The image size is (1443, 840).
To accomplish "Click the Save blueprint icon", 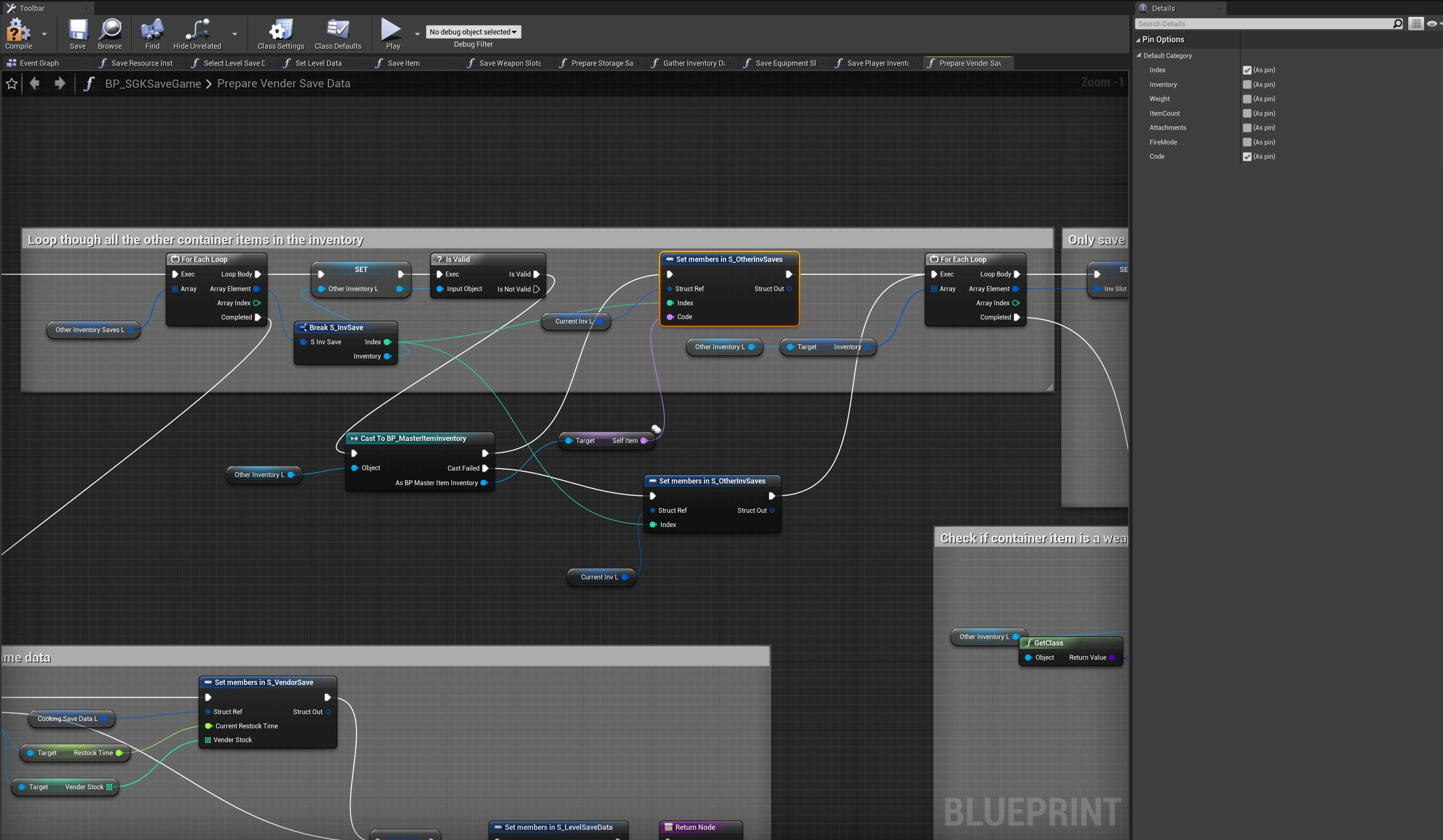I will tap(77, 30).
